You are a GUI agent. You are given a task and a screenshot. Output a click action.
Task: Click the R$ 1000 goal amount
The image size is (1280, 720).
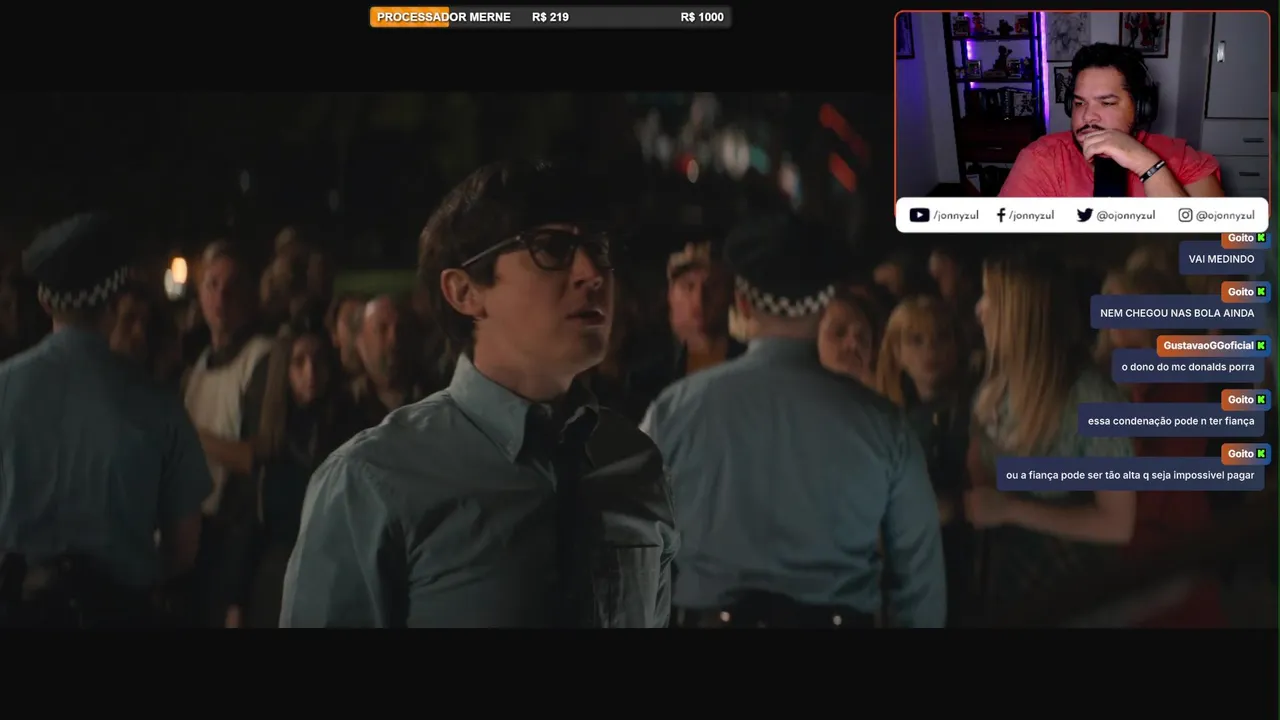[702, 17]
